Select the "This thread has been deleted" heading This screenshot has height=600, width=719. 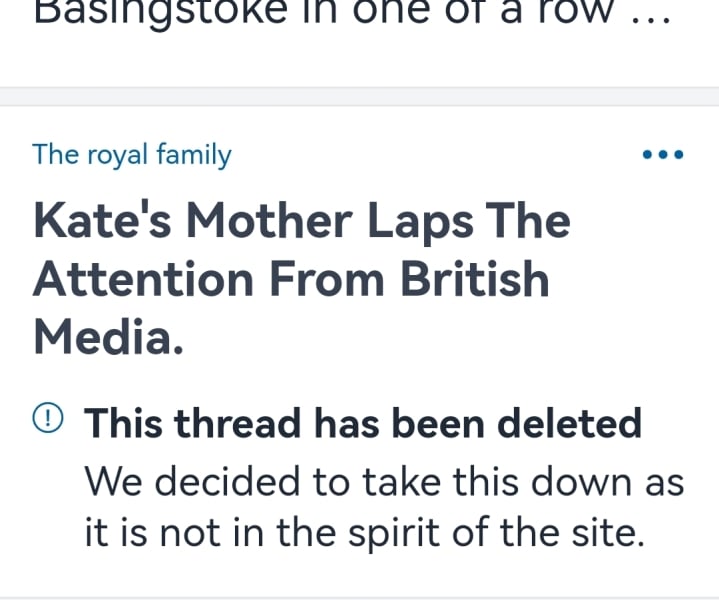(x=362, y=424)
